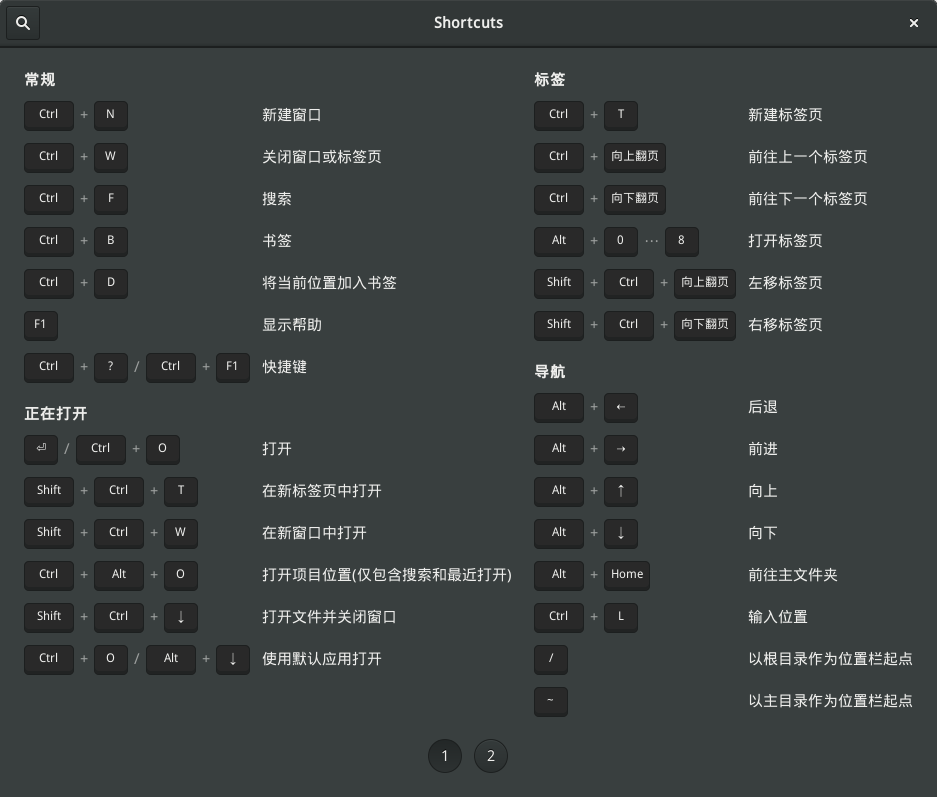Click the Home key in 导航 section

(x=627, y=575)
